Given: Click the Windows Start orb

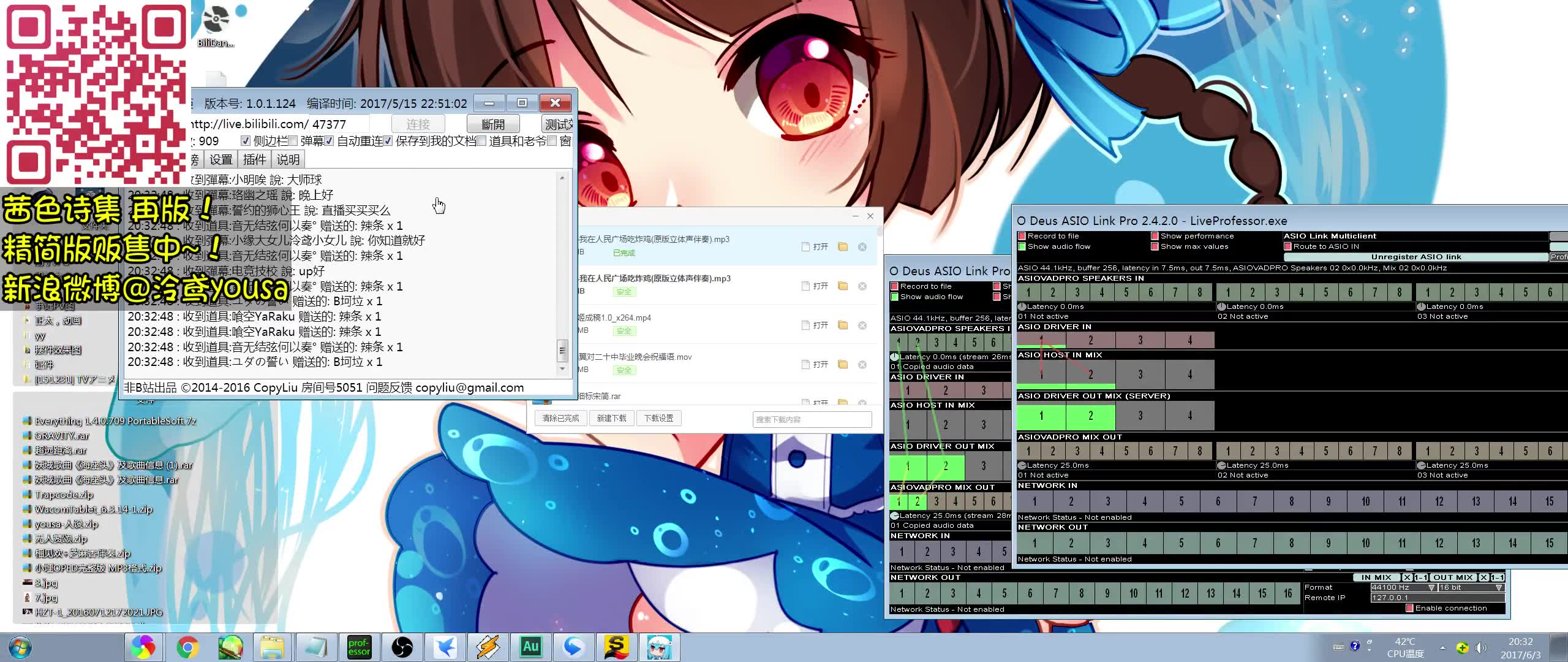Looking at the screenshot, I should tap(20, 647).
